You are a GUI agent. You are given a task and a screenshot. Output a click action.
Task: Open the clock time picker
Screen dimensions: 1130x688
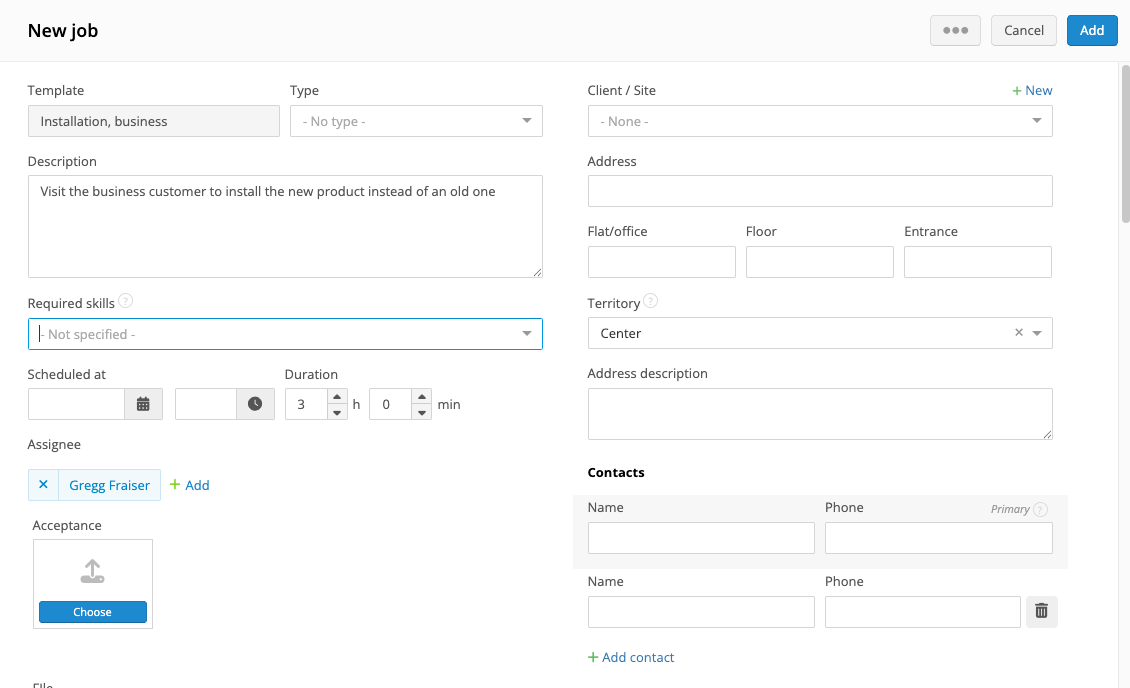(255, 405)
